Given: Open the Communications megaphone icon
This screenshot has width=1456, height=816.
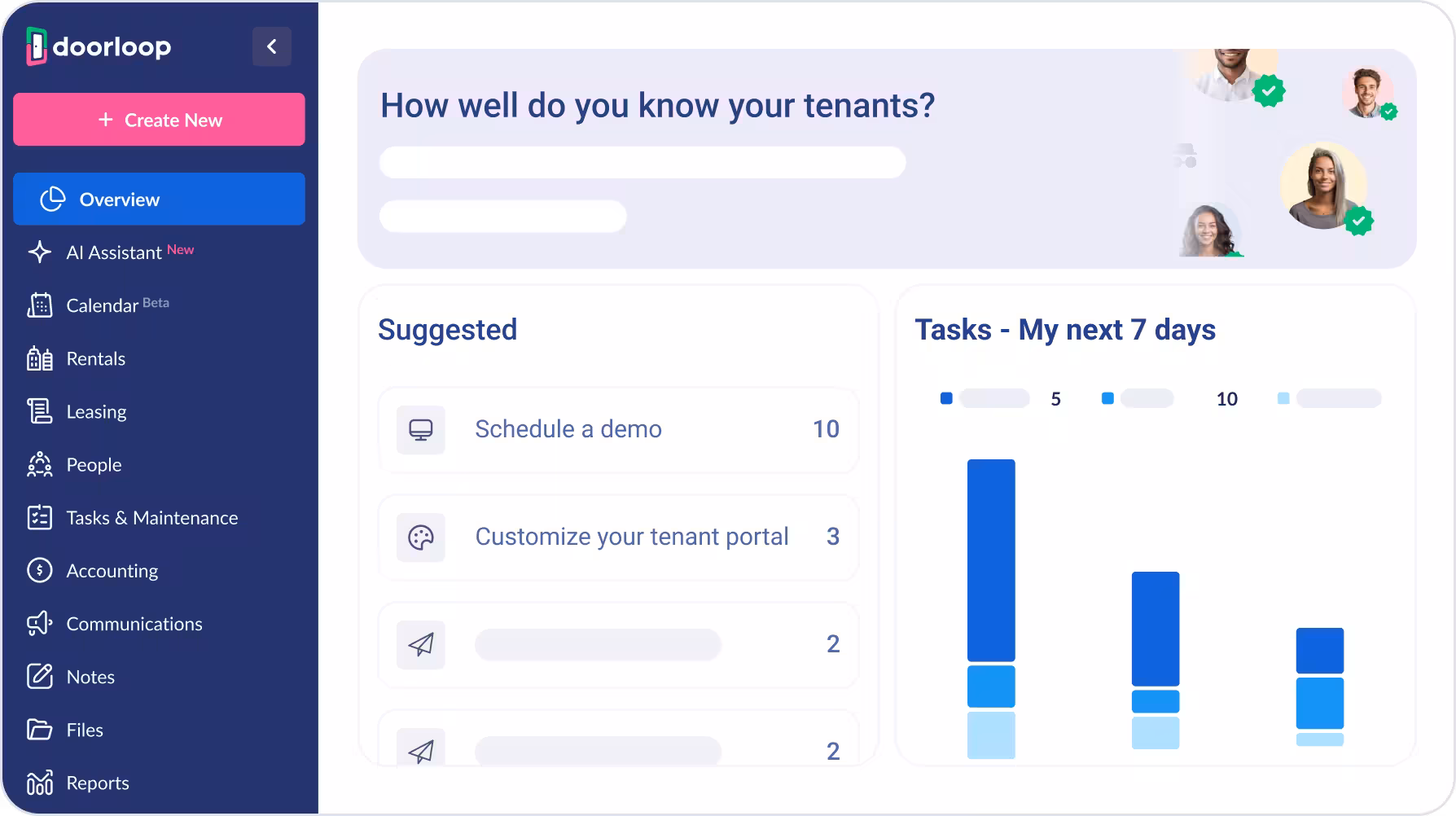Looking at the screenshot, I should click(39, 624).
